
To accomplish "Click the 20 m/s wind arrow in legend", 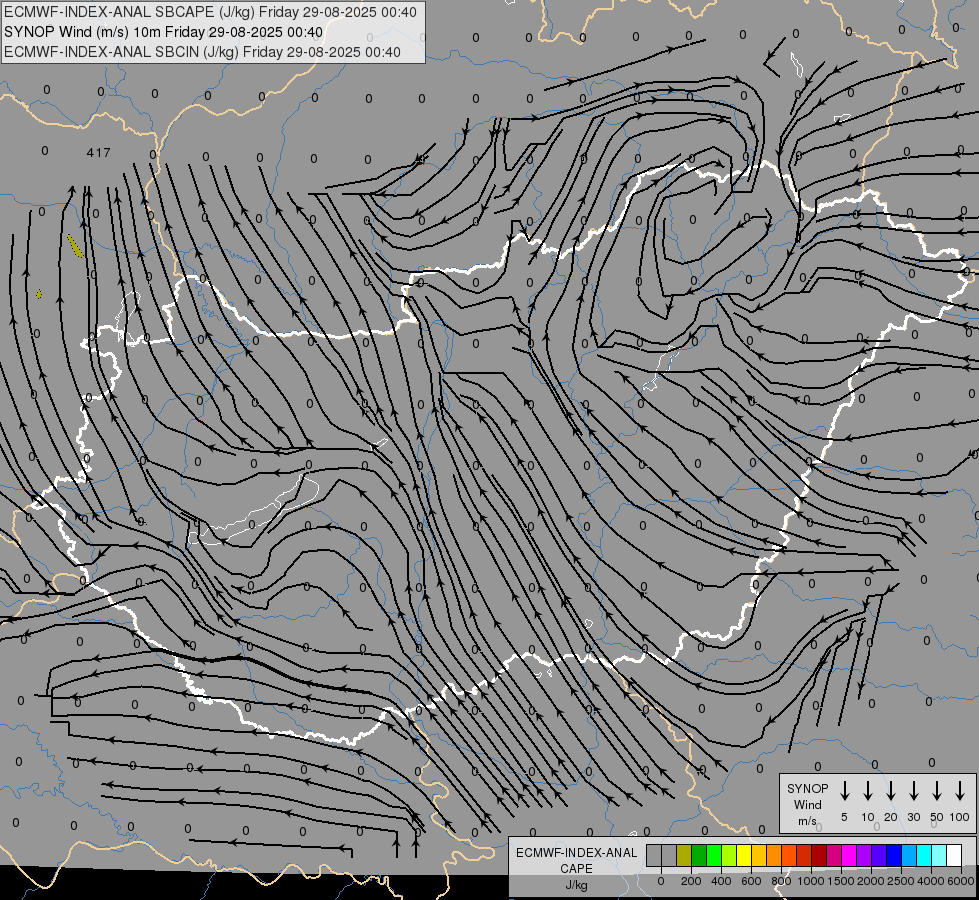I will point(891,790).
